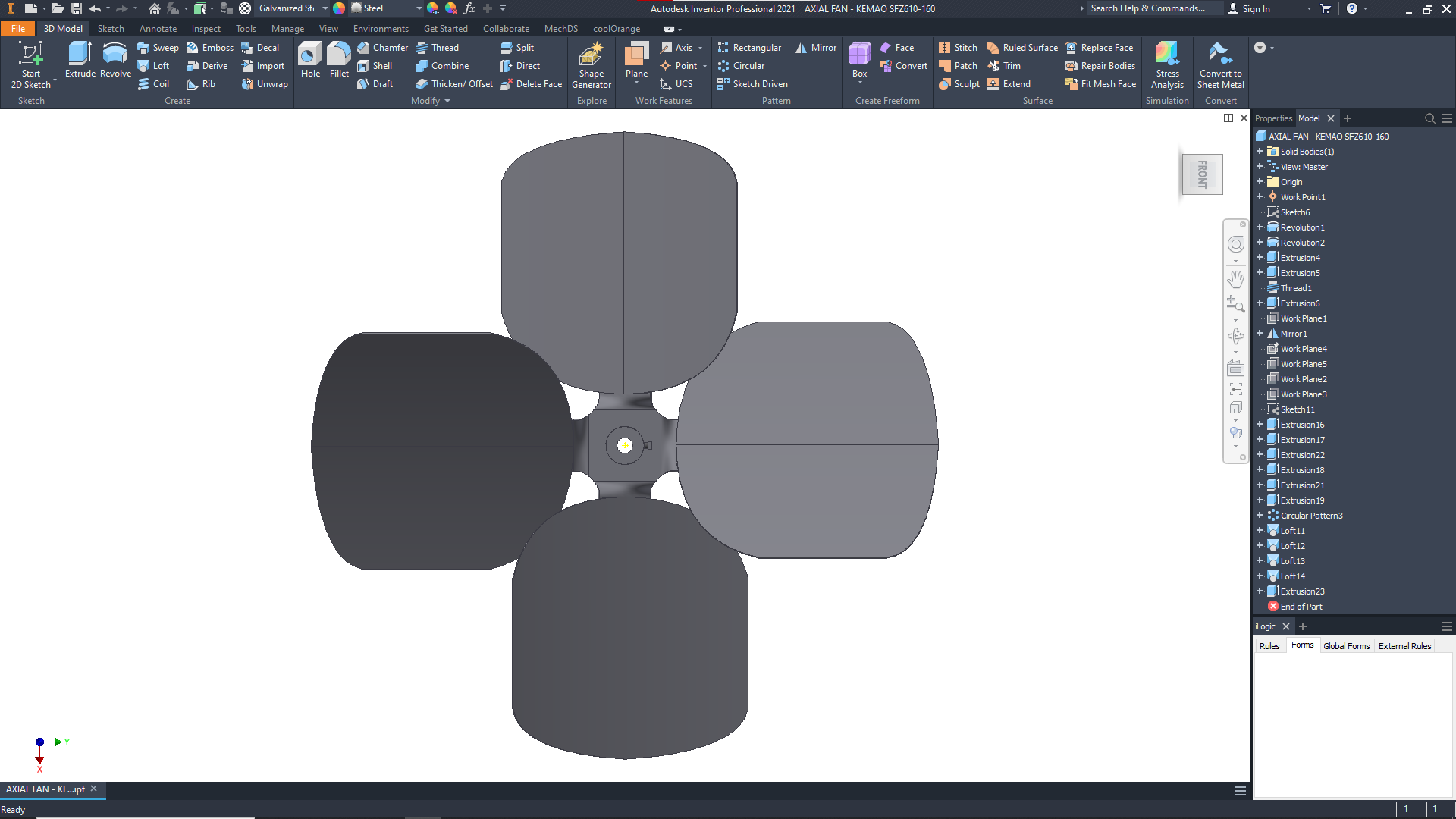
Task: Open the Global Forms tab in iLogic
Action: coord(1346,646)
